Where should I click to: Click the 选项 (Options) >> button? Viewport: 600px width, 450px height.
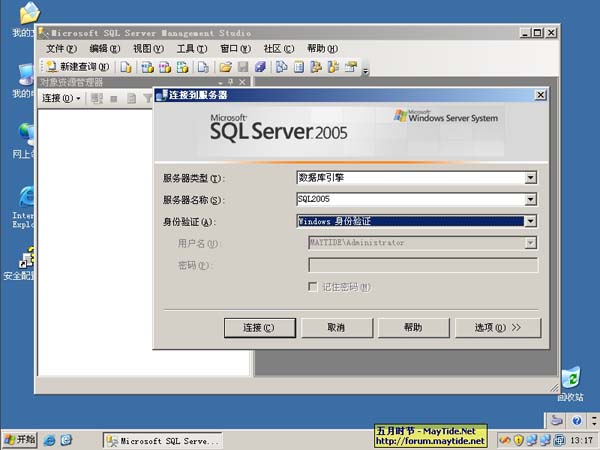(x=497, y=327)
